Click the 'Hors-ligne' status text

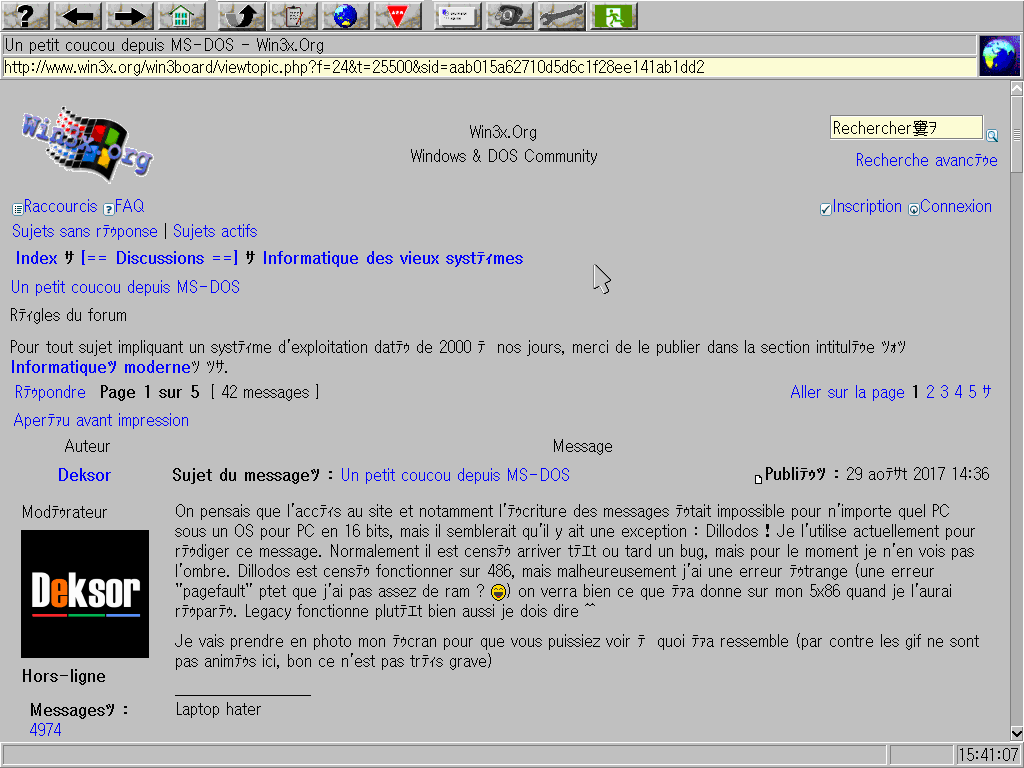click(63, 676)
